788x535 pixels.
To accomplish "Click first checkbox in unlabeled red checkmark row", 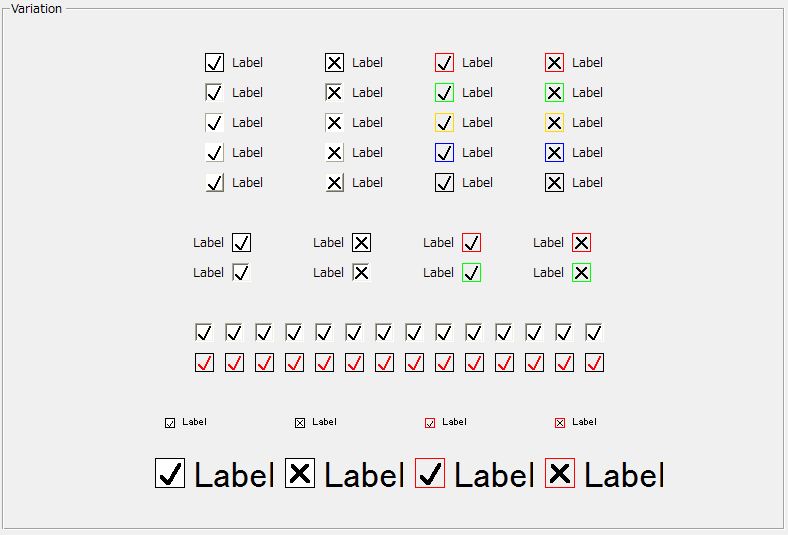I will pyautogui.click(x=204, y=363).
